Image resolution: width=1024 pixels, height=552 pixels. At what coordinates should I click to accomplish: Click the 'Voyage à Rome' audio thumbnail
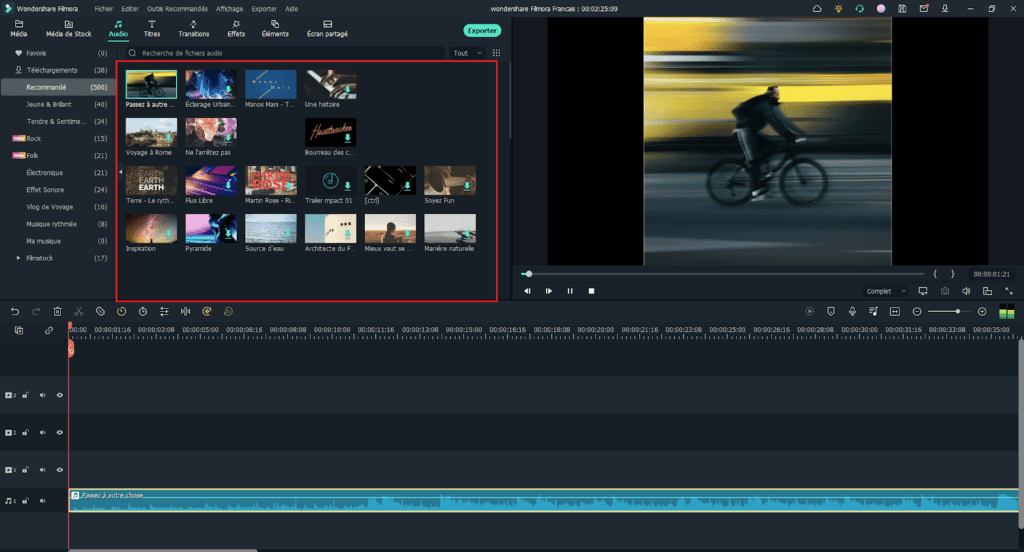(x=151, y=131)
